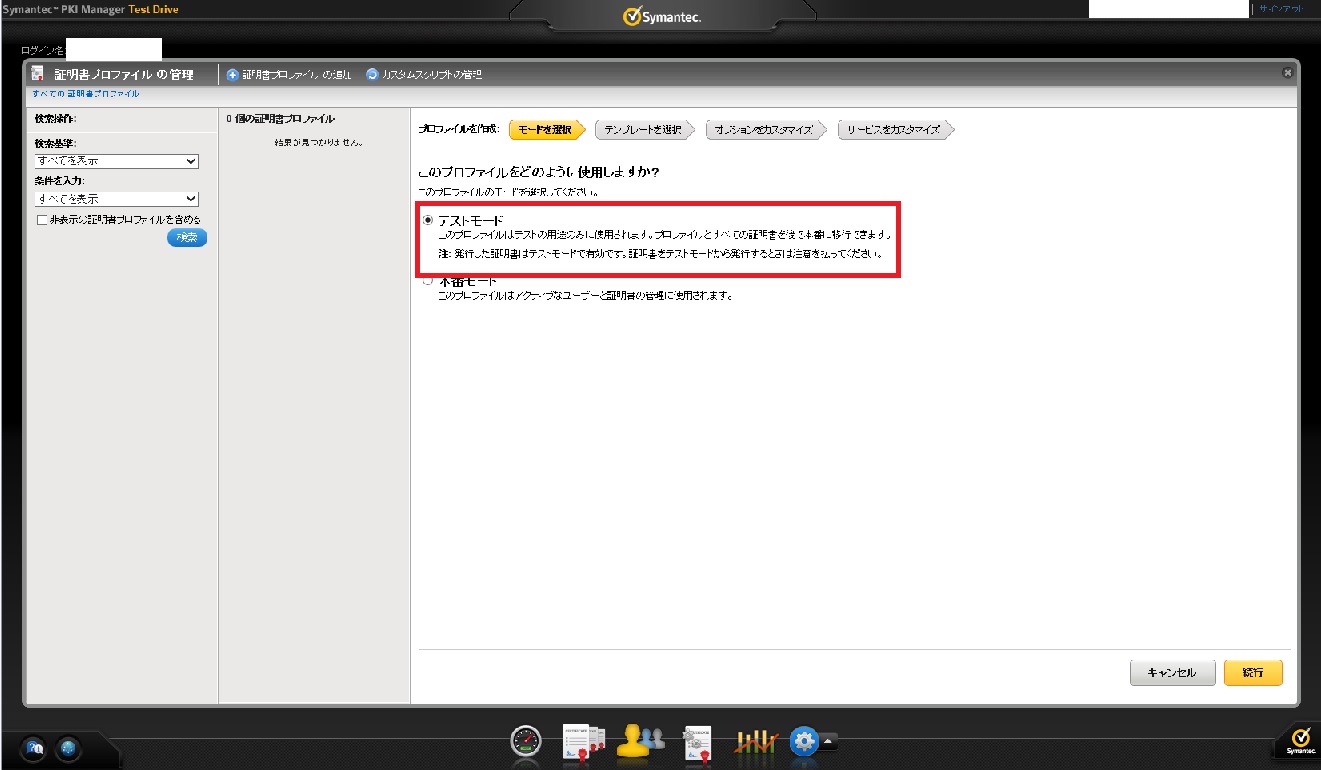The width and height of the screenshot is (1321, 770).
Task: Expand the arrow beside the settings gear
Action: (x=829, y=741)
